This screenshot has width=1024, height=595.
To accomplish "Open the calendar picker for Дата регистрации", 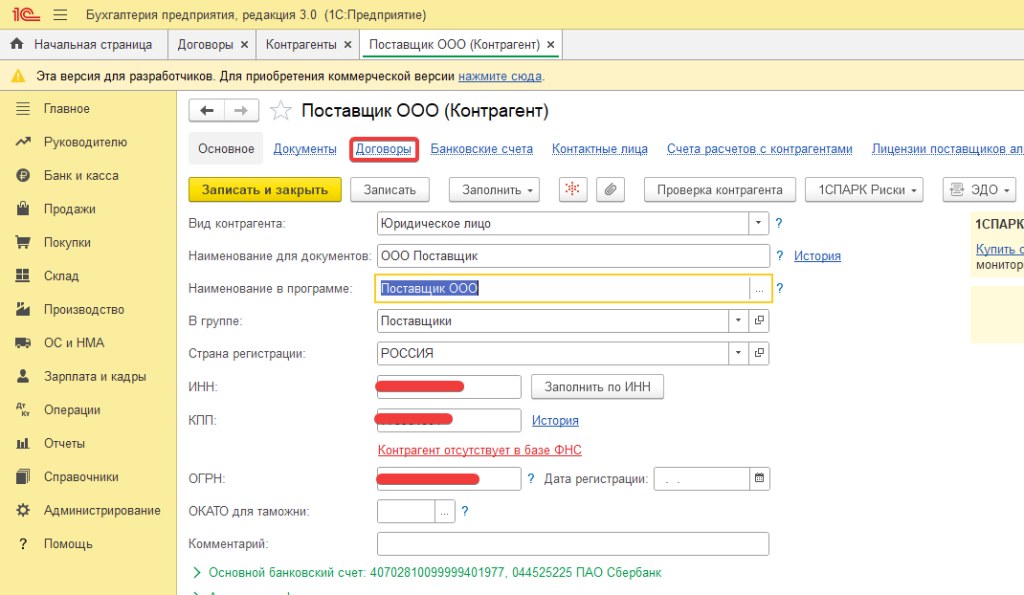I will coord(760,479).
